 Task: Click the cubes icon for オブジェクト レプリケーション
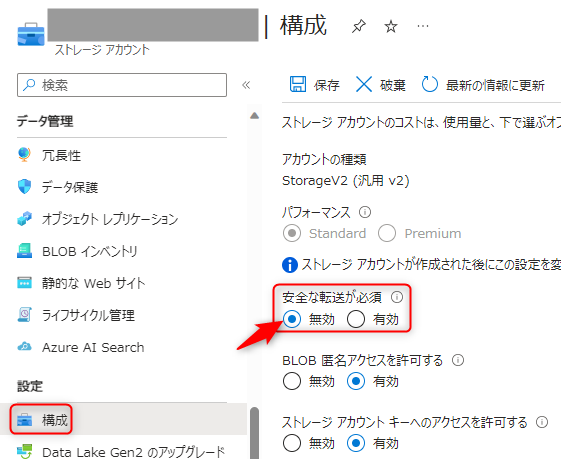(x=24, y=219)
